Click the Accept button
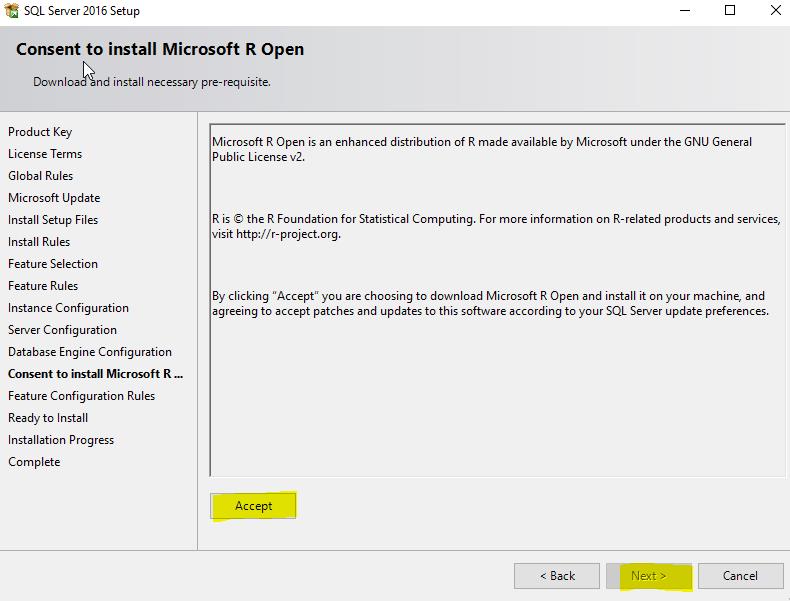Viewport: 790px width, 601px height. [253, 506]
